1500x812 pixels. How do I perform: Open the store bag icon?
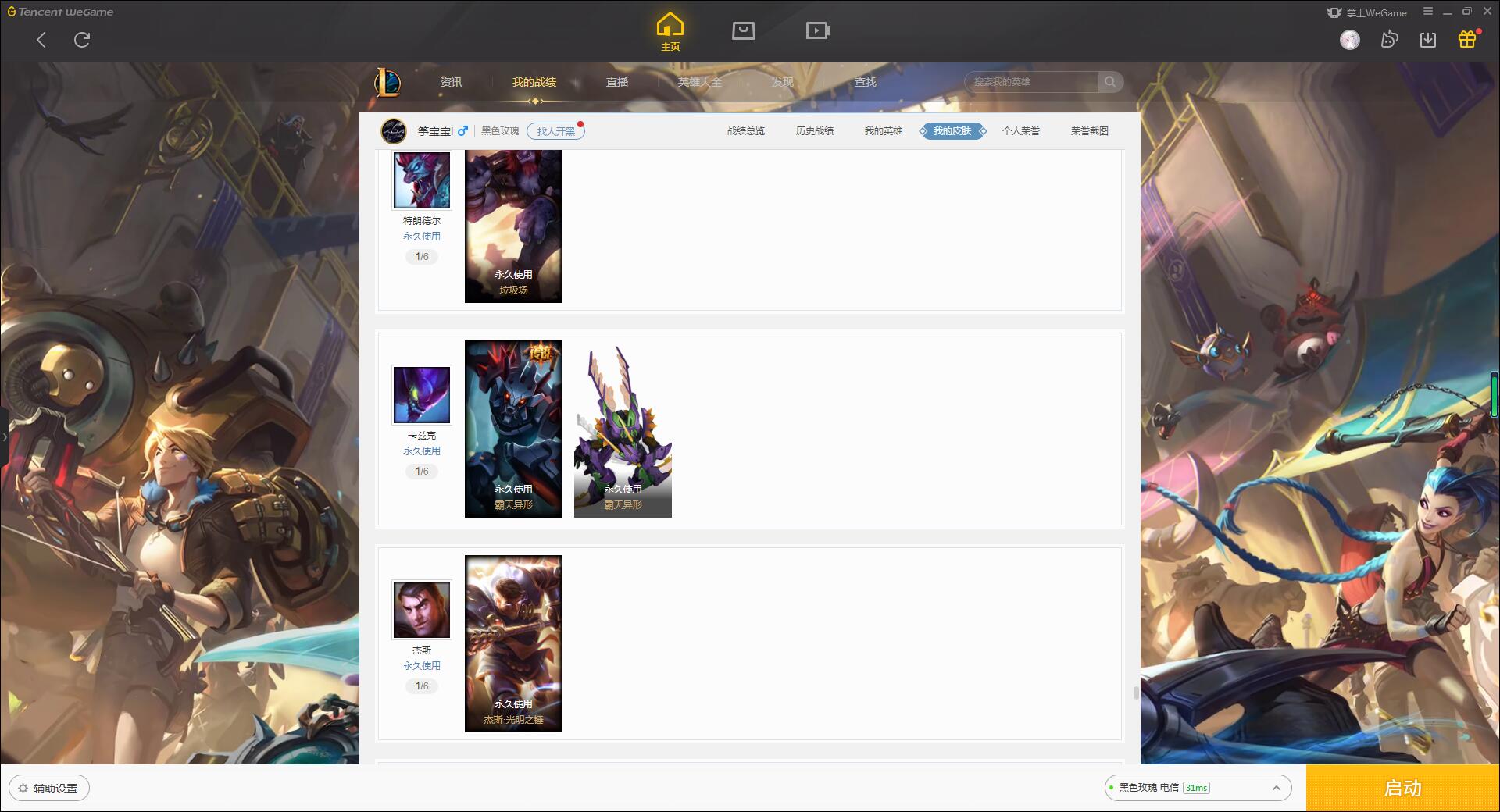[743, 31]
